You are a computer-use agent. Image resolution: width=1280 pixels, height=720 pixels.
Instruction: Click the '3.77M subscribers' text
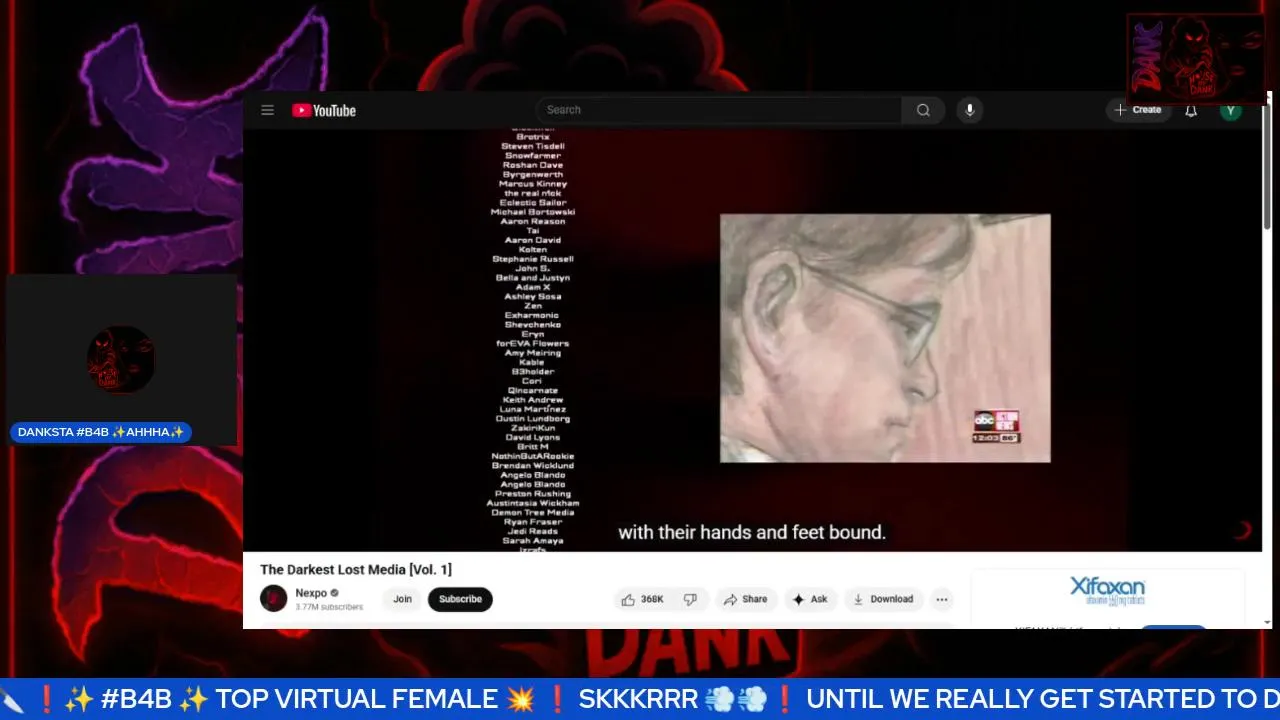329,607
